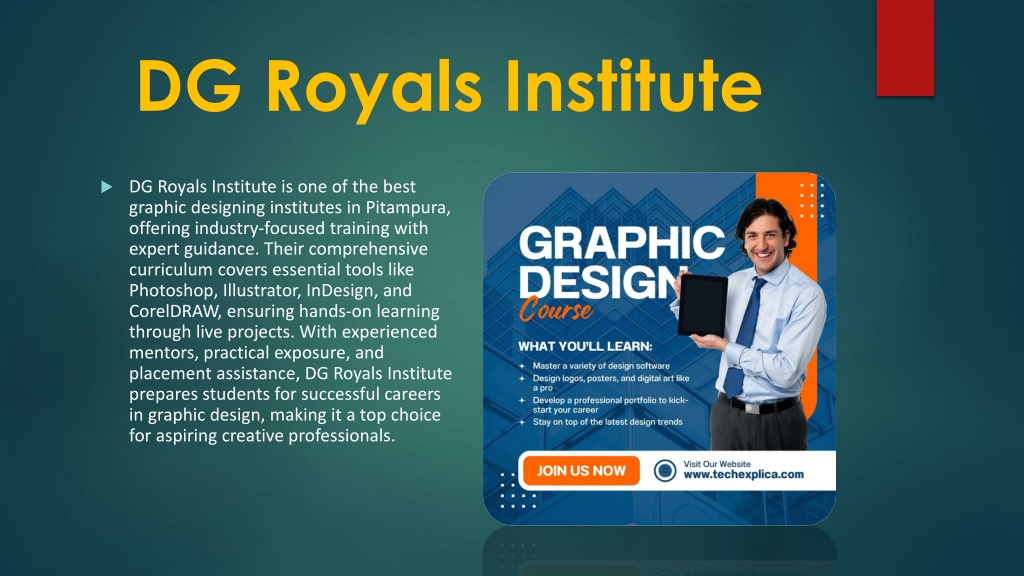Click 'Develop a professional portfolio' bullet
The width and height of the screenshot is (1024, 576).
(x=610, y=405)
